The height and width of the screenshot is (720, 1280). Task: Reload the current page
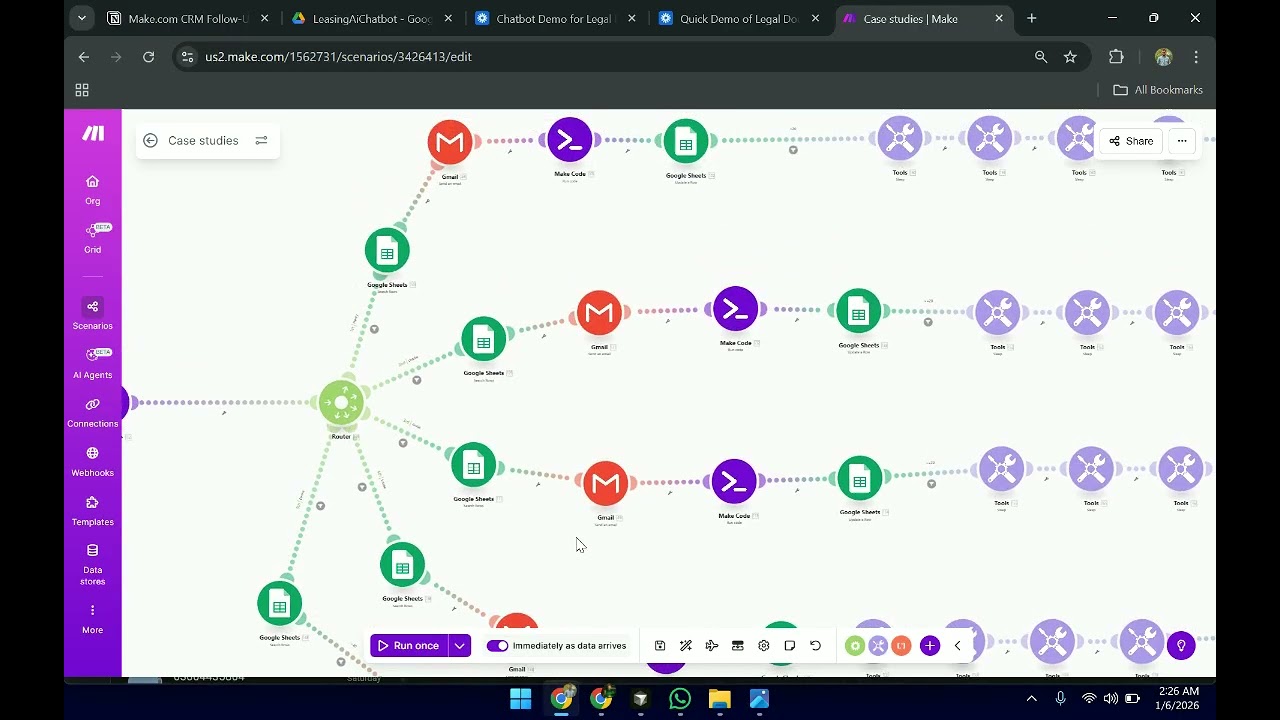[148, 57]
